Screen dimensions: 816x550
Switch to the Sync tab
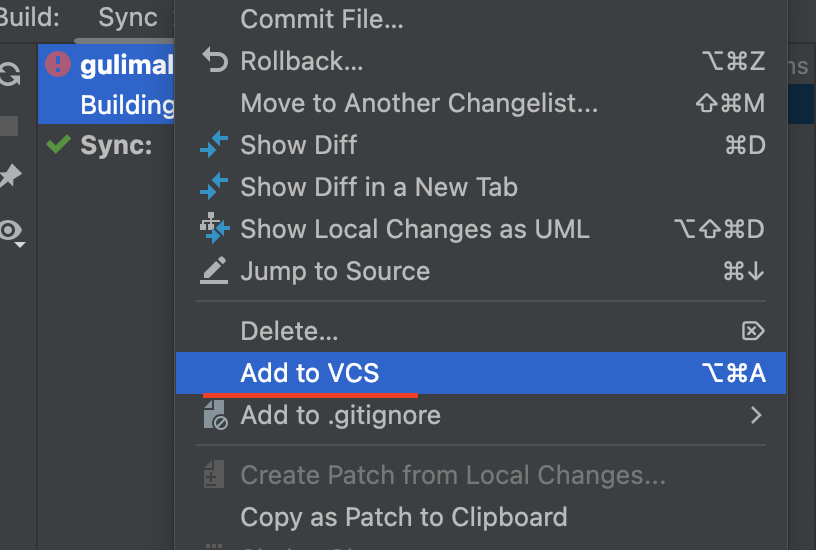coord(128,18)
